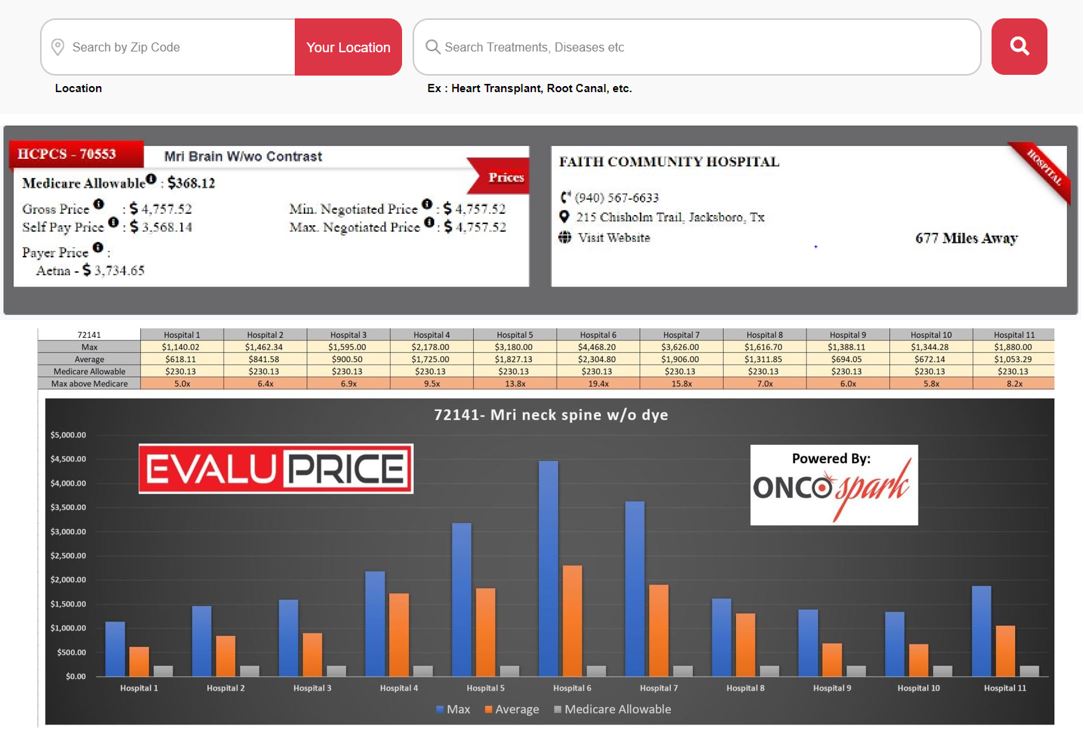
Task: Click the magnifier icon in treatments search
Action: click(x=433, y=47)
